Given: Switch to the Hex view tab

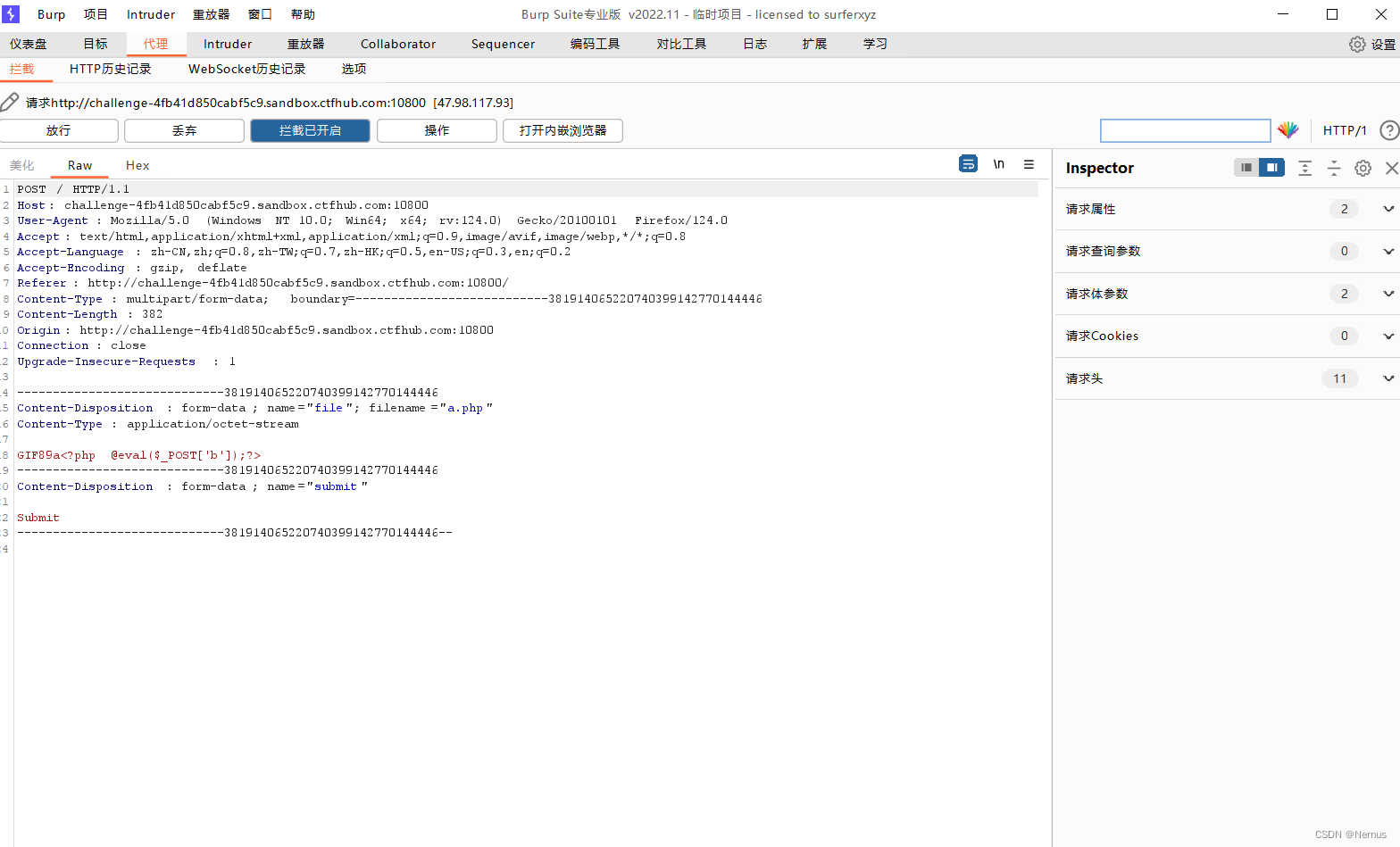Looking at the screenshot, I should [137, 165].
